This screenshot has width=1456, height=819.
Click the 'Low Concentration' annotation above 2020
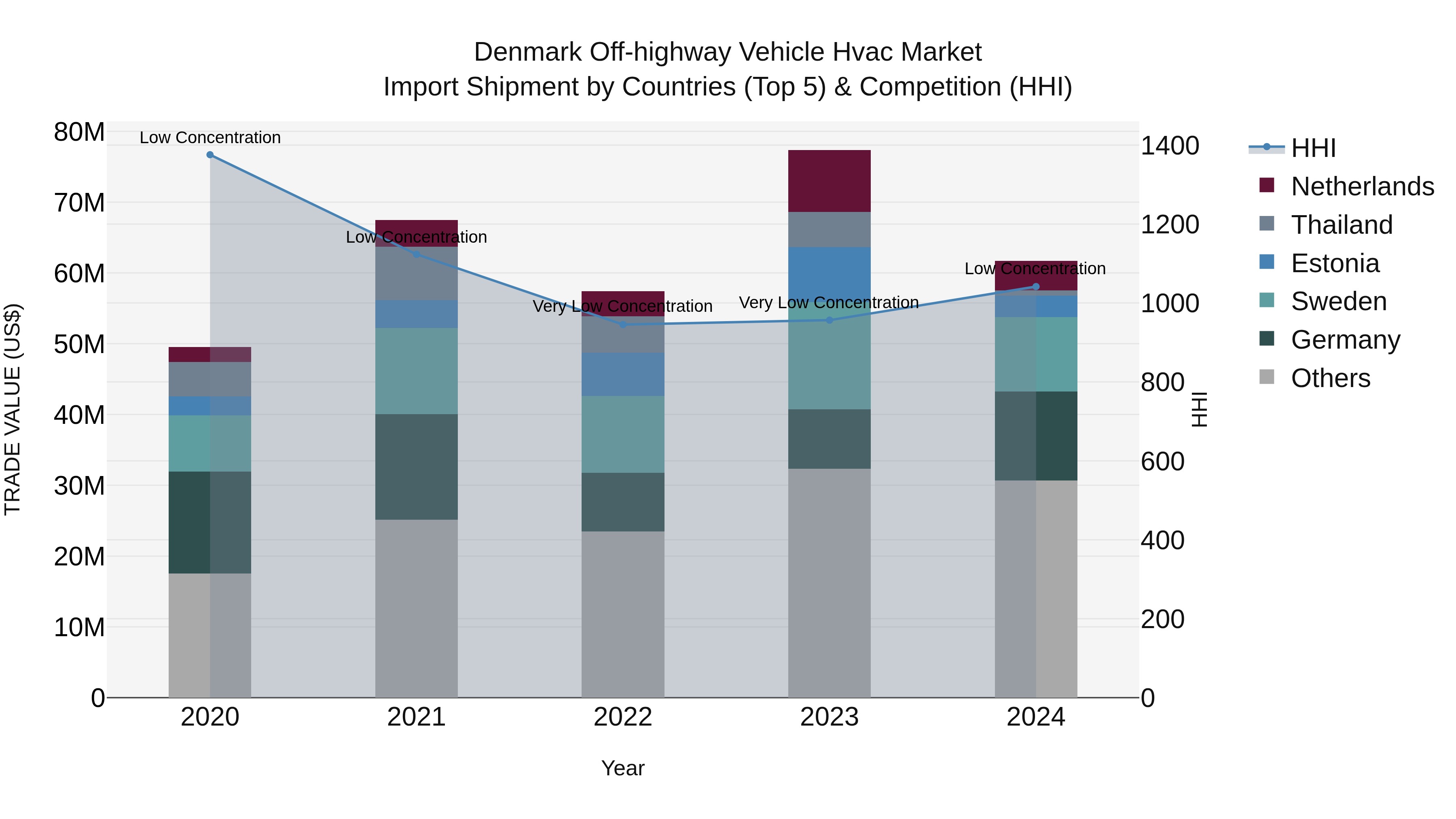tap(210, 138)
